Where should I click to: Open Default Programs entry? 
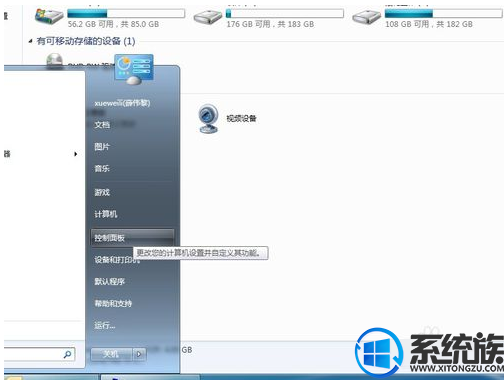(109, 282)
